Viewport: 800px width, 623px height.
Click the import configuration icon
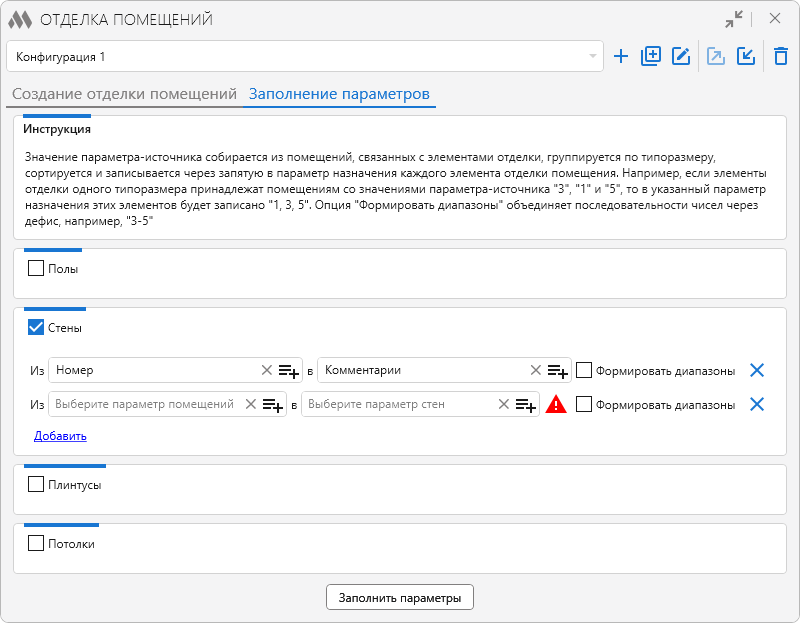(x=746, y=57)
